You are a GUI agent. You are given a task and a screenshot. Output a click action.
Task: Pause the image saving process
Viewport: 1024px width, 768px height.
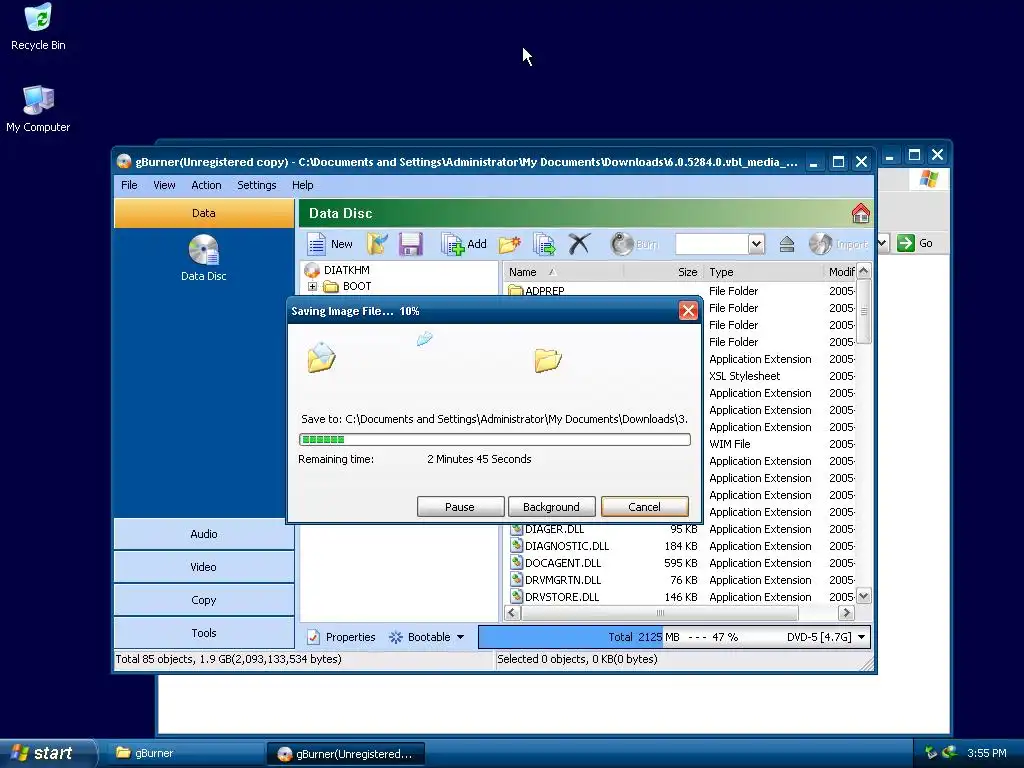(460, 507)
